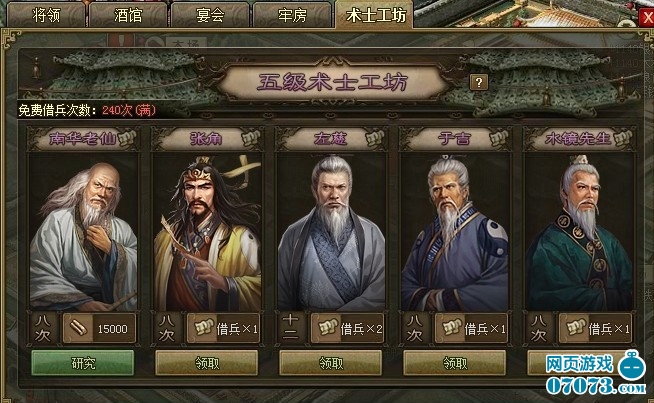Screen dimensions: 654x403
Task: Click the scroll icon beside 左慈 name
Action: 375,138
